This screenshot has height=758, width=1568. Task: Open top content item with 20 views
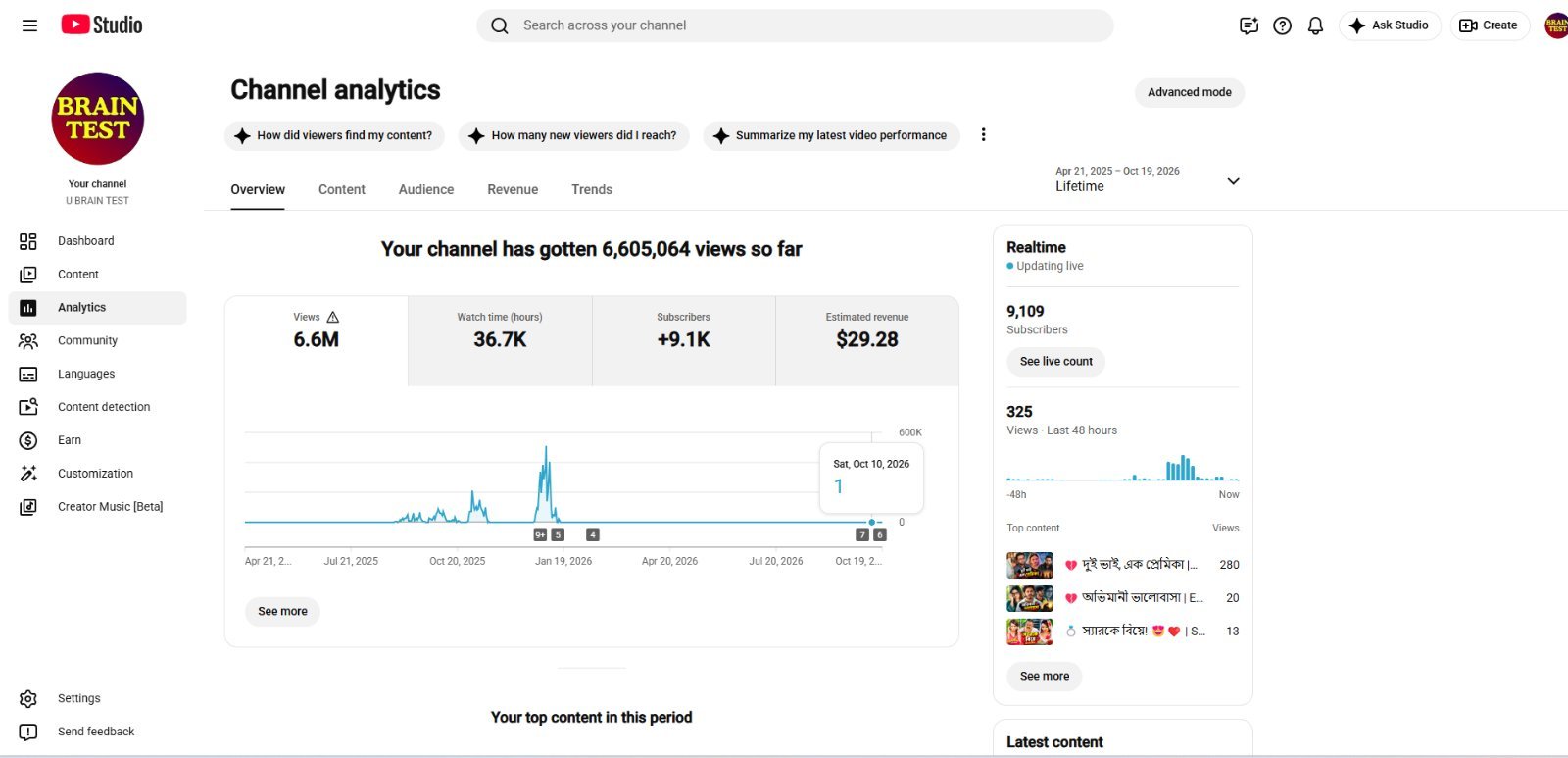[x=1122, y=598]
